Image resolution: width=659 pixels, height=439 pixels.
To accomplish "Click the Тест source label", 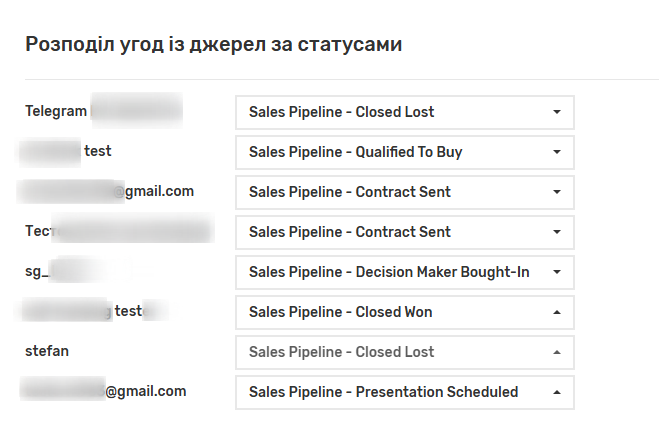I will coord(37,231).
